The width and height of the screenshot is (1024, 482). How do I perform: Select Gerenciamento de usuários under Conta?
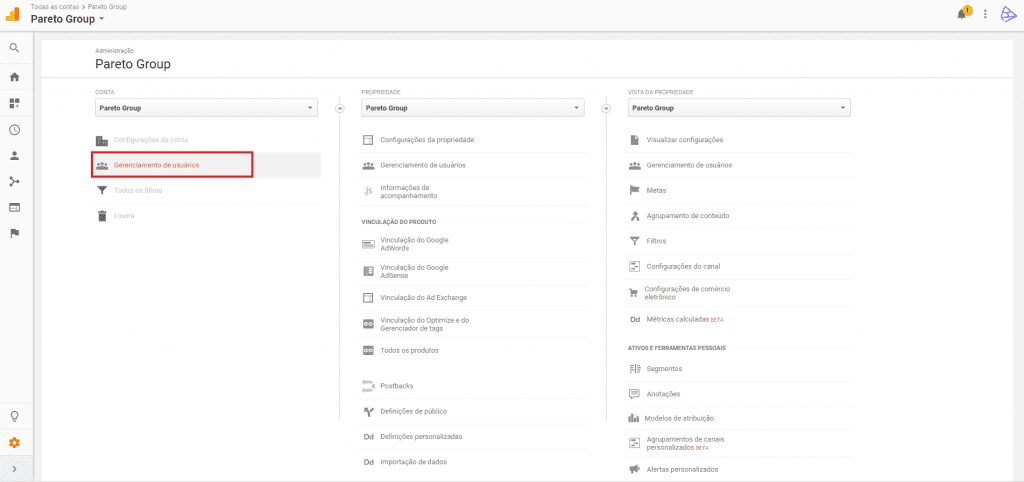(x=171, y=165)
